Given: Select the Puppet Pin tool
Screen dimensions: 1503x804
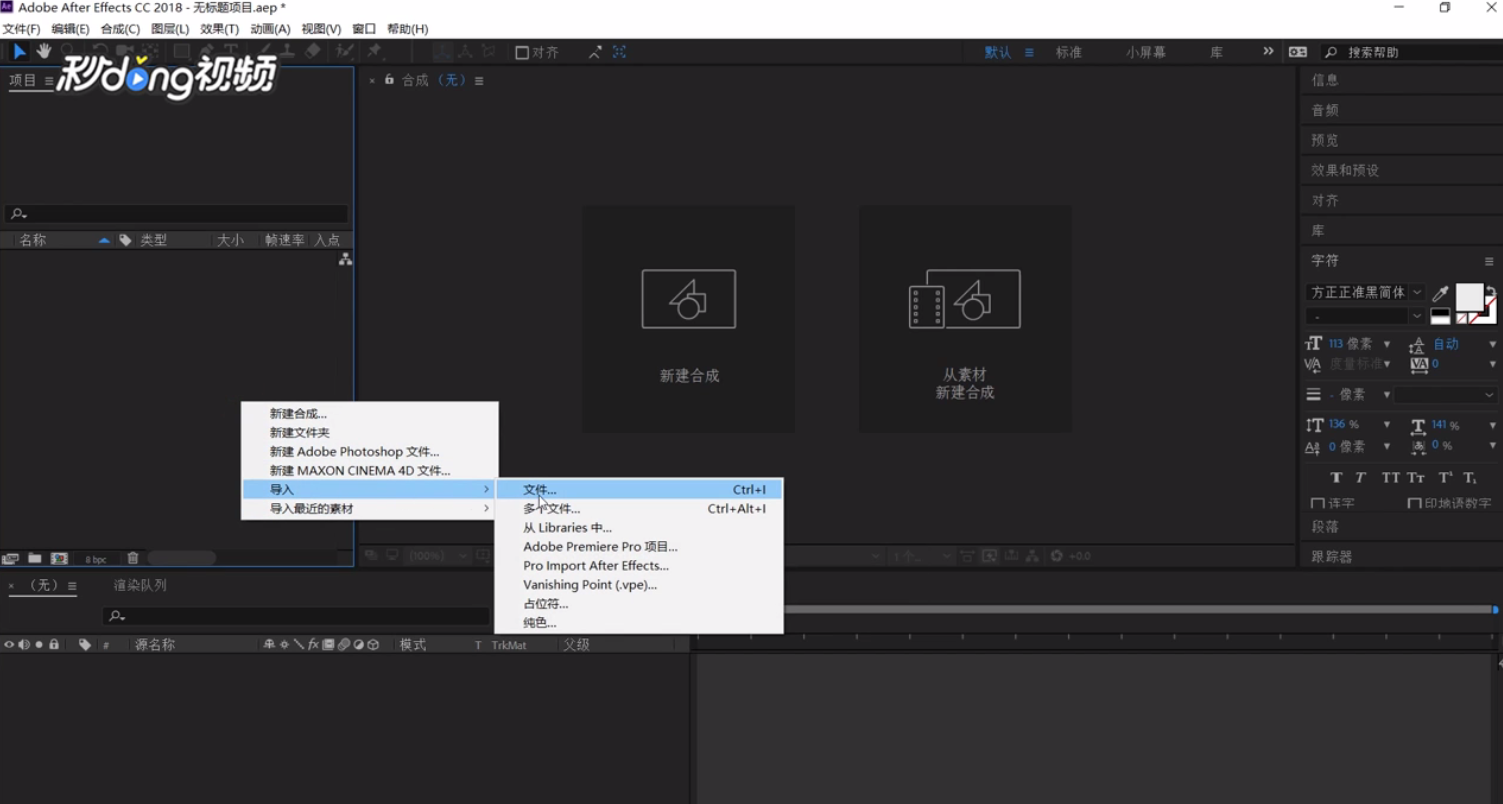Looking at the screenshot, I should pos(375,51).
